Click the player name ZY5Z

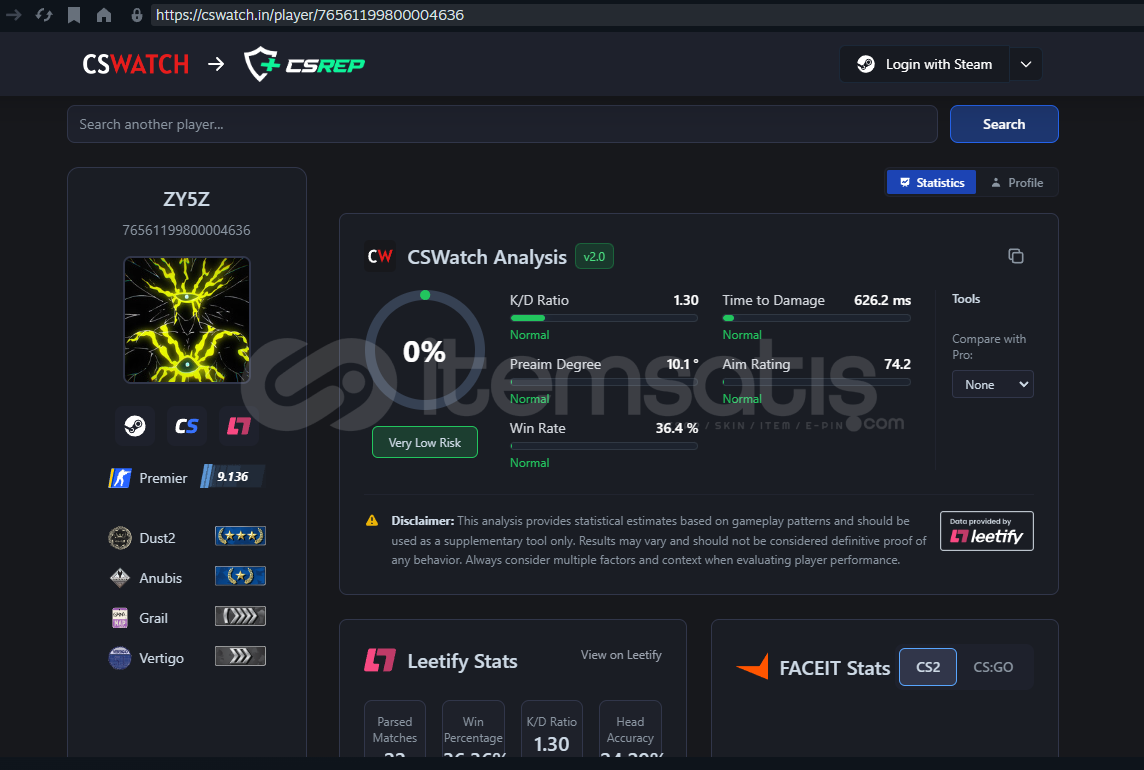(x=187, y=199)
